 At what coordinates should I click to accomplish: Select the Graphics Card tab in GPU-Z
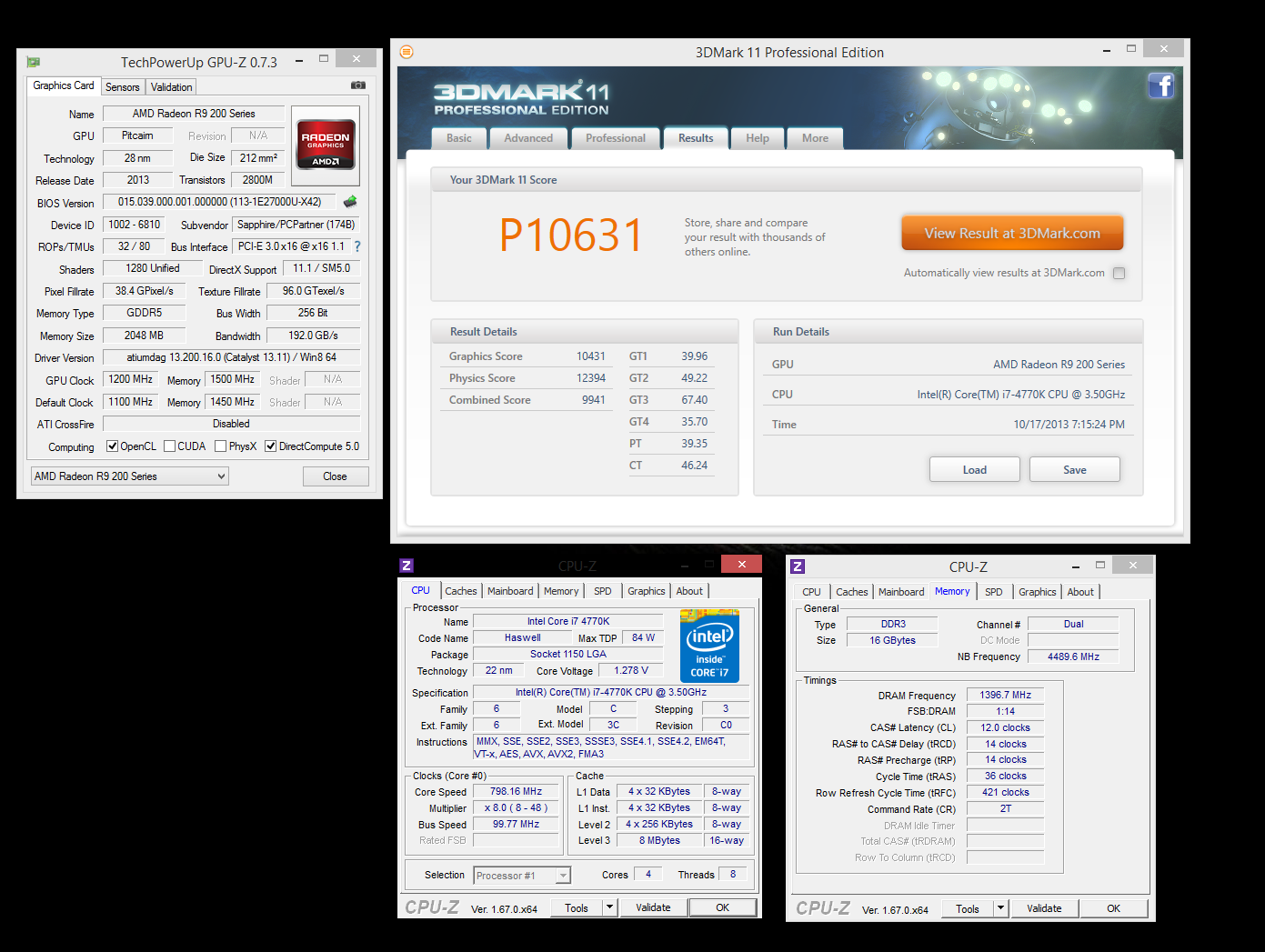[63, 85]
